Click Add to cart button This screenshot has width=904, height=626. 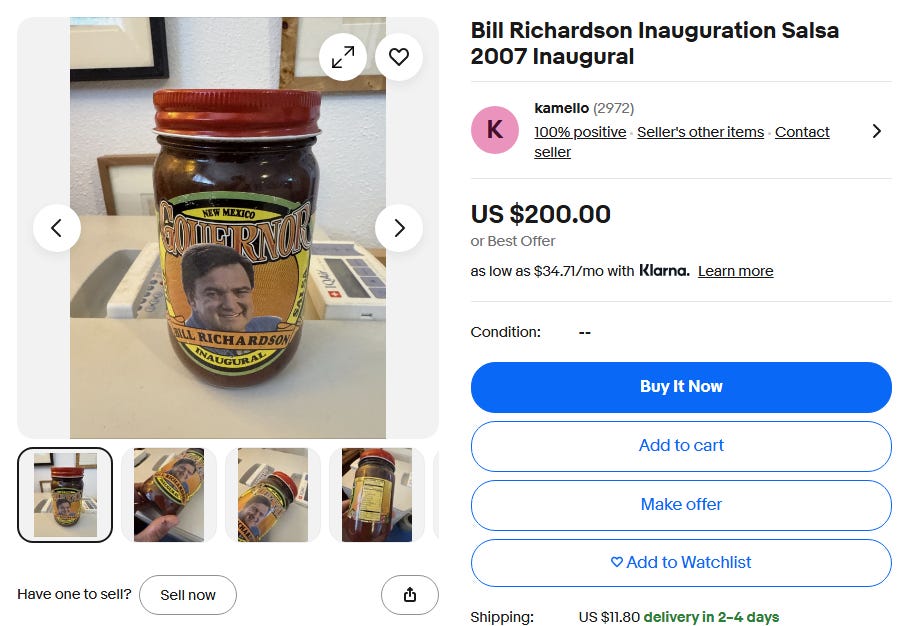[x=681, y=446]
